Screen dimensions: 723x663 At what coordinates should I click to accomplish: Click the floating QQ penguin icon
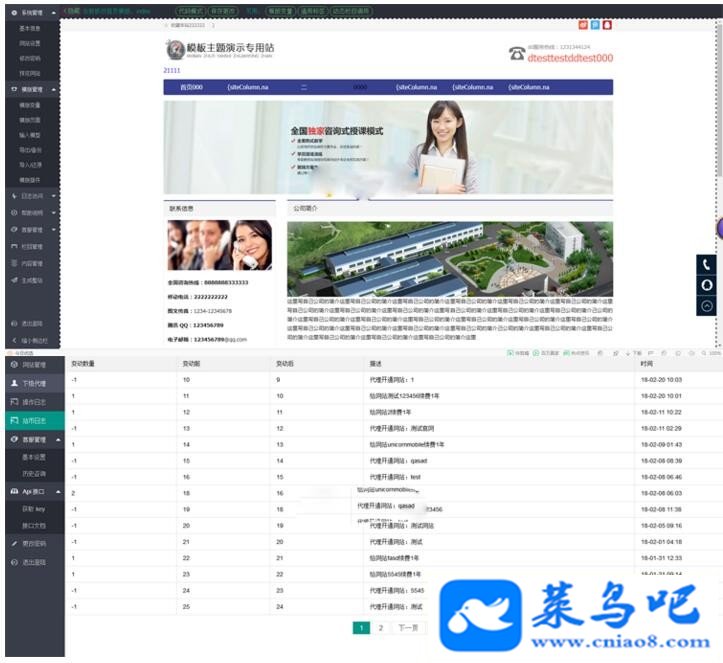706,285
